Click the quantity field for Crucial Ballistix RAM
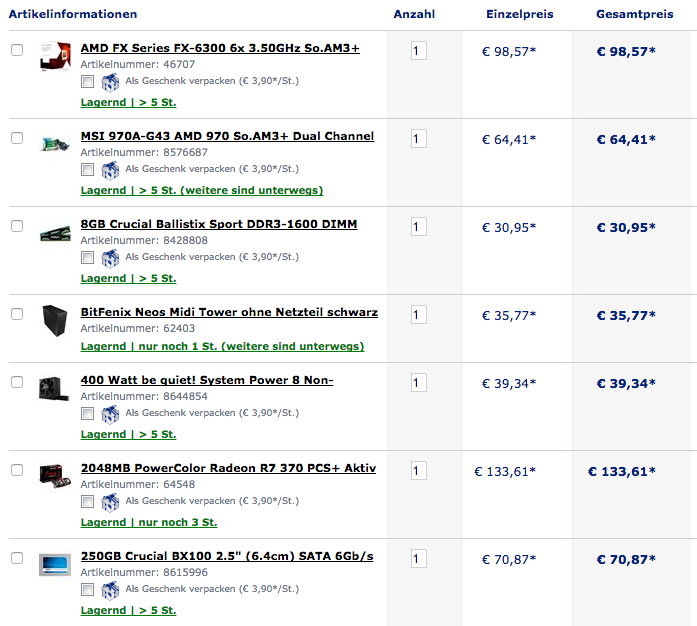The height and width of the screenshot is (626, 697). (x=419, y=227)
